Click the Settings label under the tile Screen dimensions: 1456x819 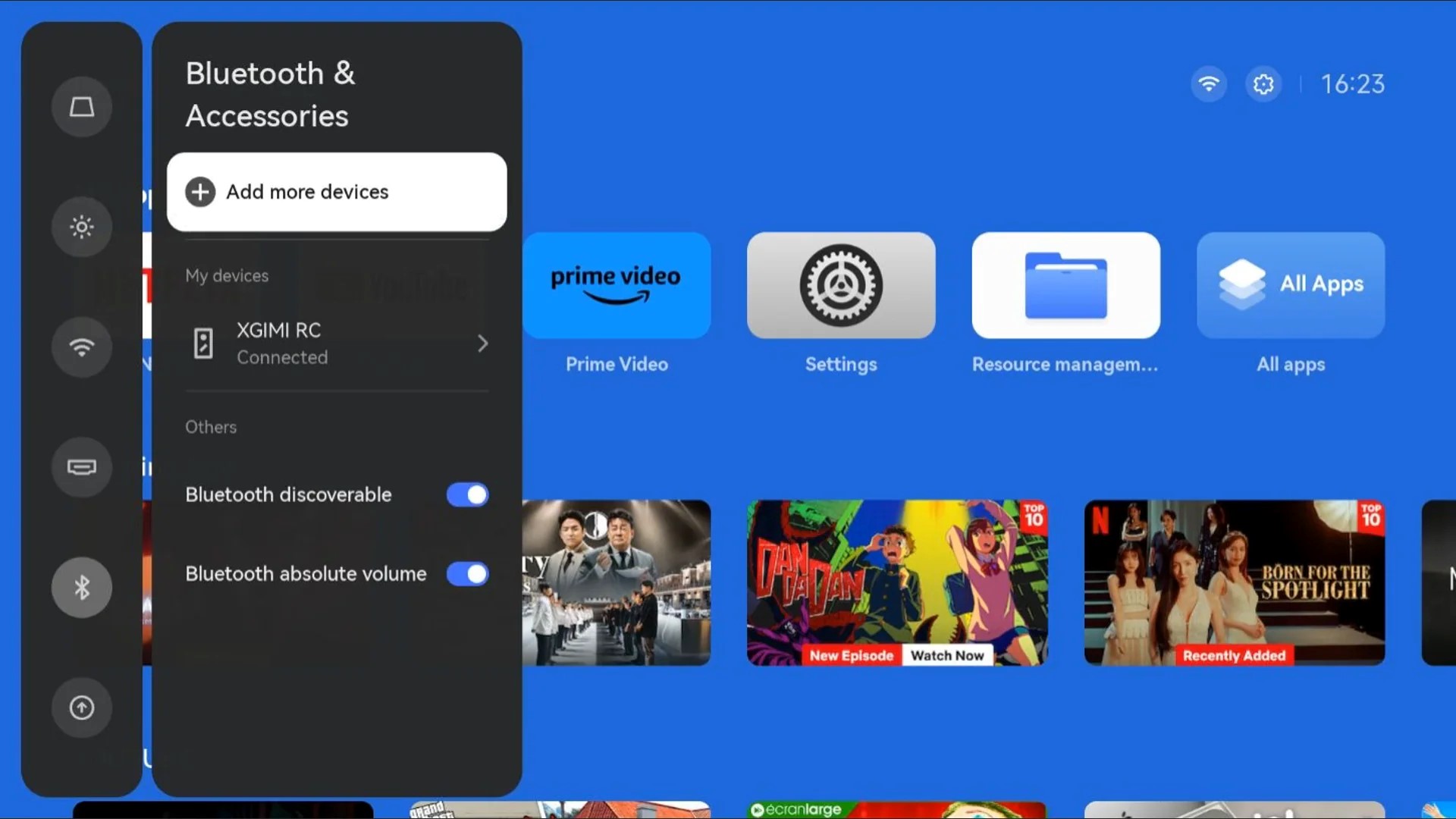tap(841, 365)
